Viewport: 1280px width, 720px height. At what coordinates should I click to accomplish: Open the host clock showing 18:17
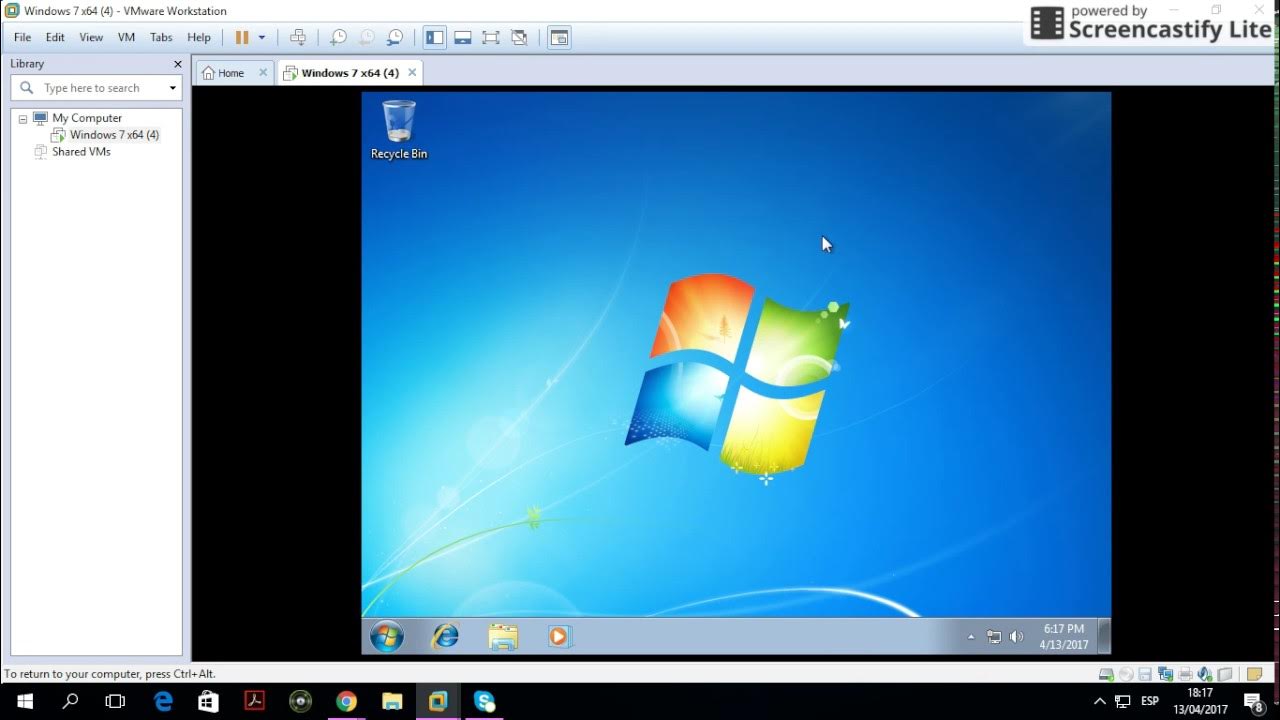pyautogui.click(x=1200, y=701)
